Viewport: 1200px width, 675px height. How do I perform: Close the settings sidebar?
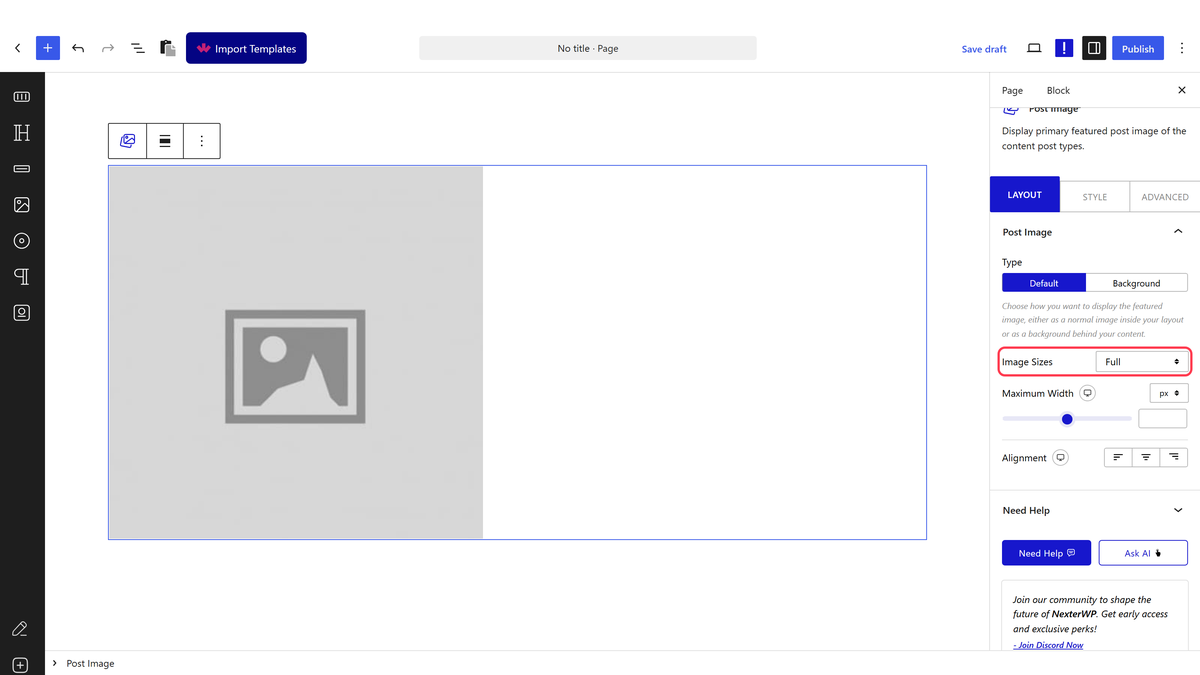[1182, 90]
